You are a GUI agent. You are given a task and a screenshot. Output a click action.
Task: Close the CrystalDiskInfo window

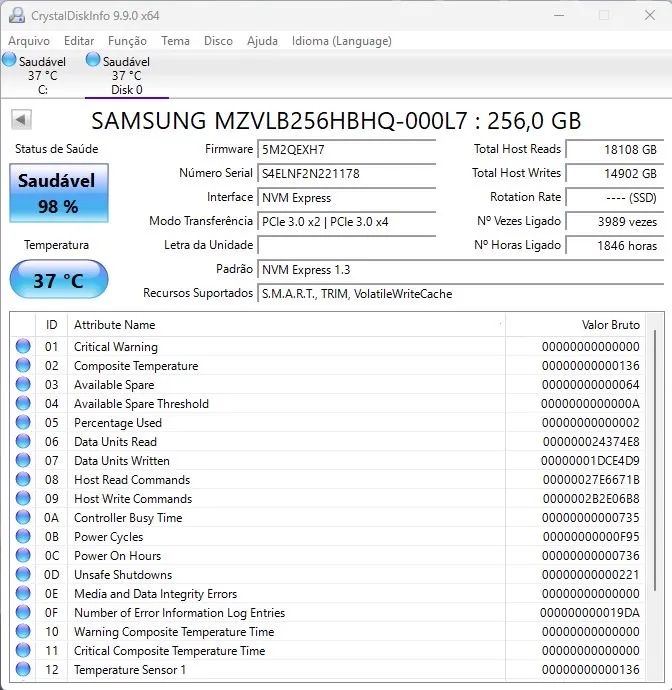click(650, 15)
